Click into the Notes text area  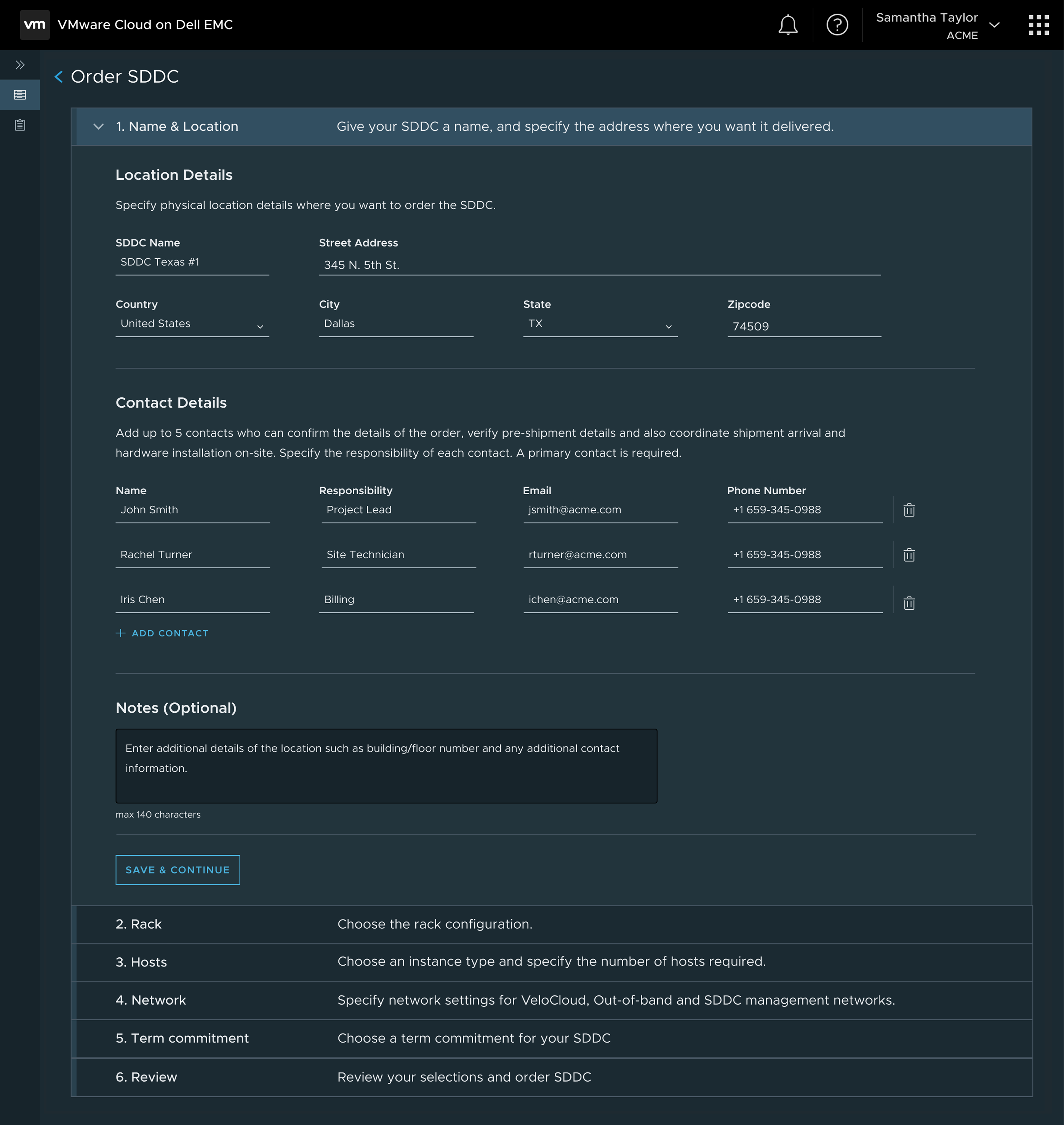tap(386, 766)
